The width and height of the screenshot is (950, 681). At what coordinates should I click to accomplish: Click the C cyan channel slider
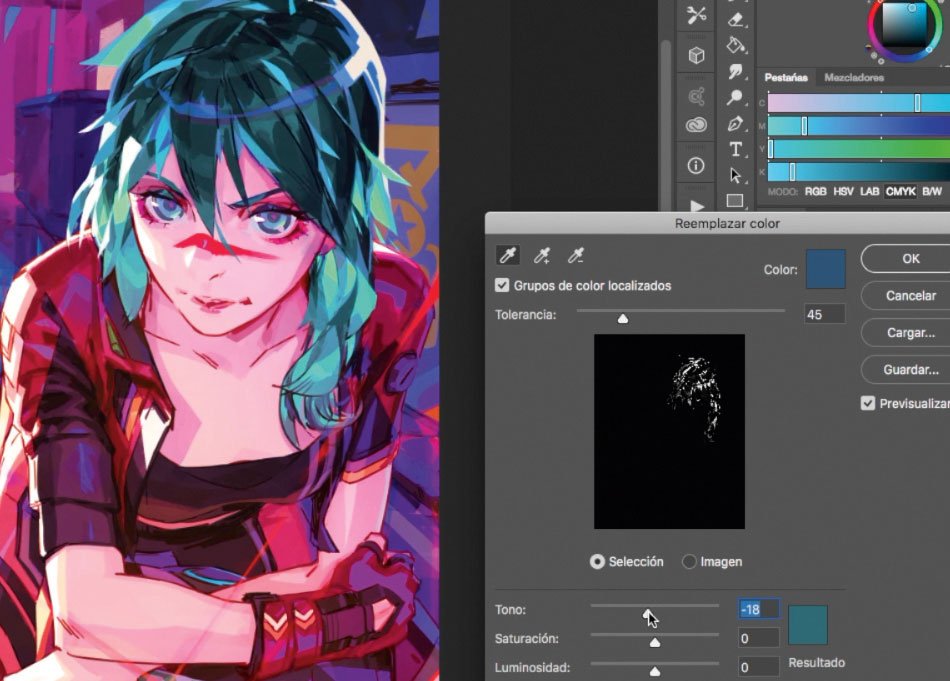pos(859,103)
